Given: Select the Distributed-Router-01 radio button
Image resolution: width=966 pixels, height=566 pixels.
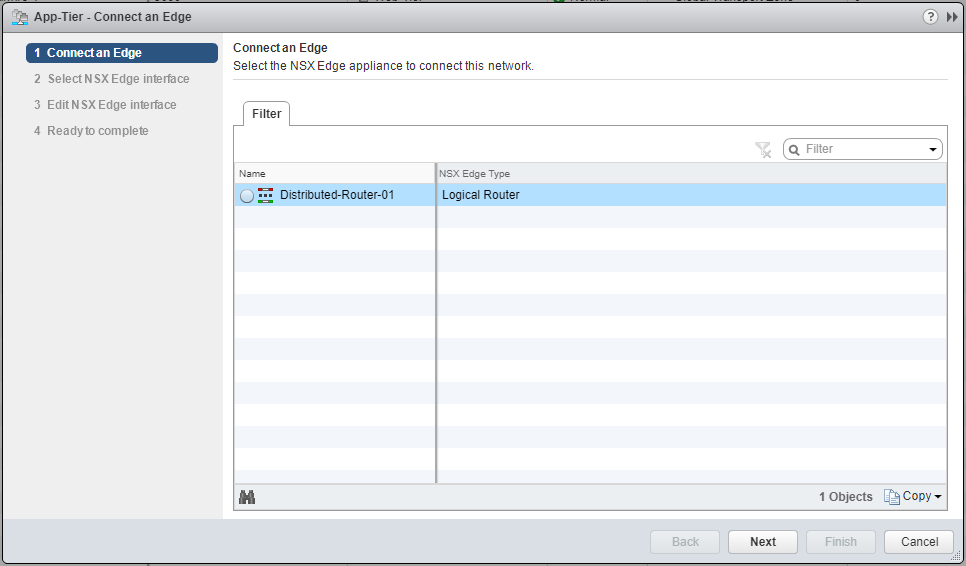Looking at the screenshot, I should (x=247, y=196).
